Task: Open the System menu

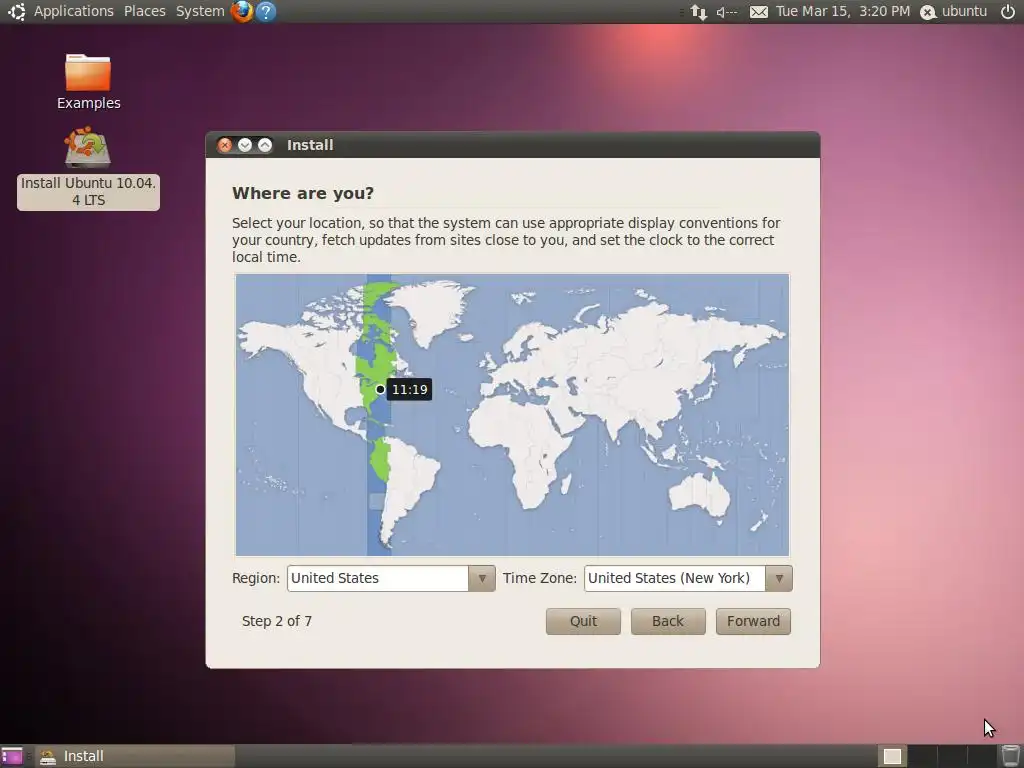Action: point(200,11)
